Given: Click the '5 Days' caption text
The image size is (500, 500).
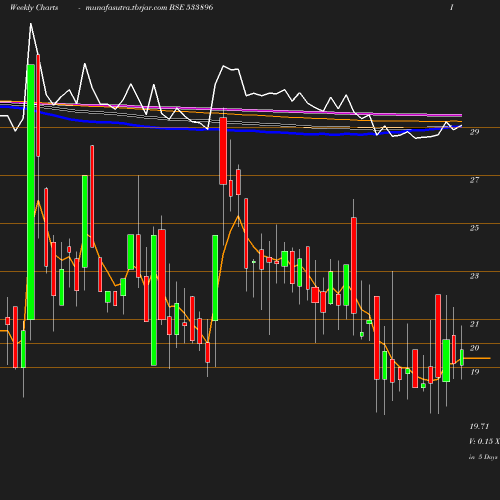Looking at the screenshot, I should pyautogui.click(x=488, y=457).
